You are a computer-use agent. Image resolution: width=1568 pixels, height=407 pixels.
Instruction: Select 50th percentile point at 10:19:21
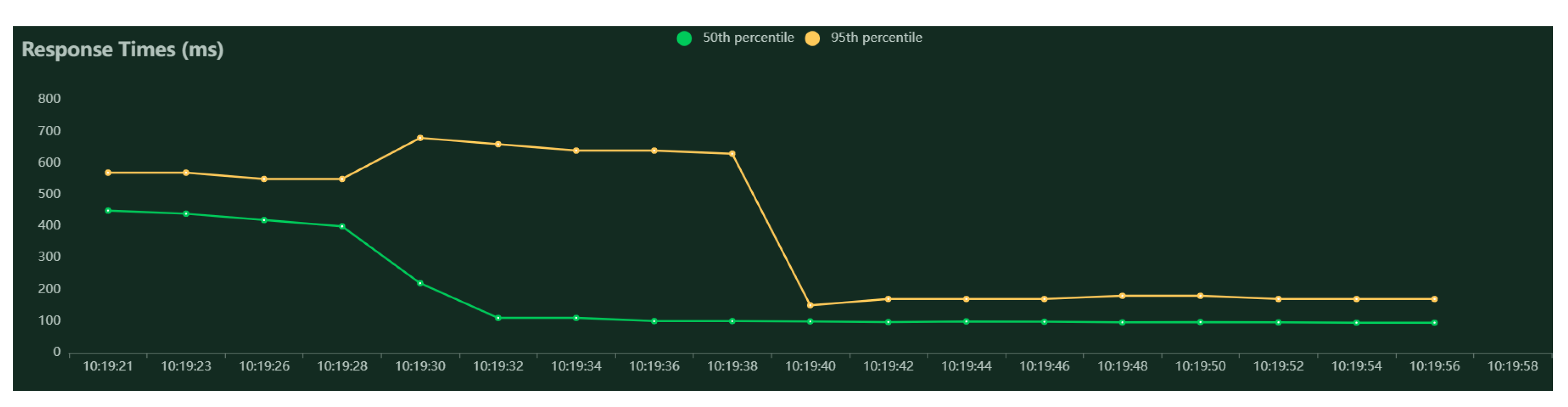pos(108,211)
